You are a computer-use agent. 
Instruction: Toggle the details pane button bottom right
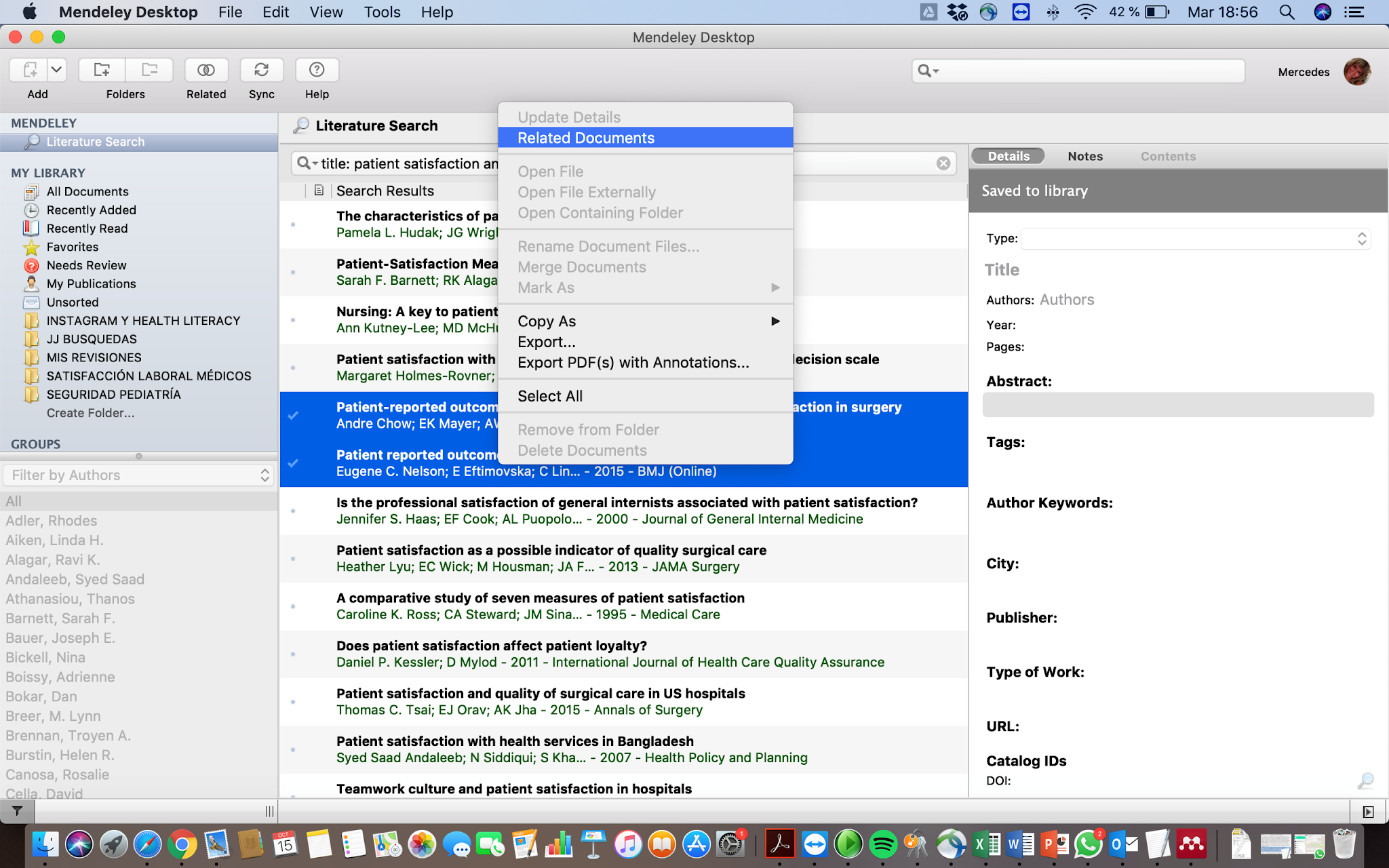coord(1368,812)
